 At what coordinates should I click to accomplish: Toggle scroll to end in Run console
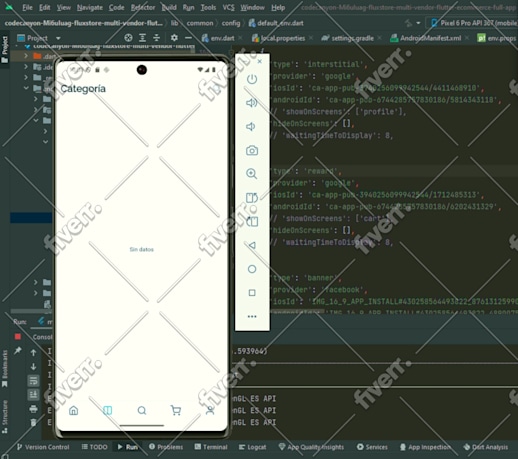pyautogui.click(x=33, y=395)
